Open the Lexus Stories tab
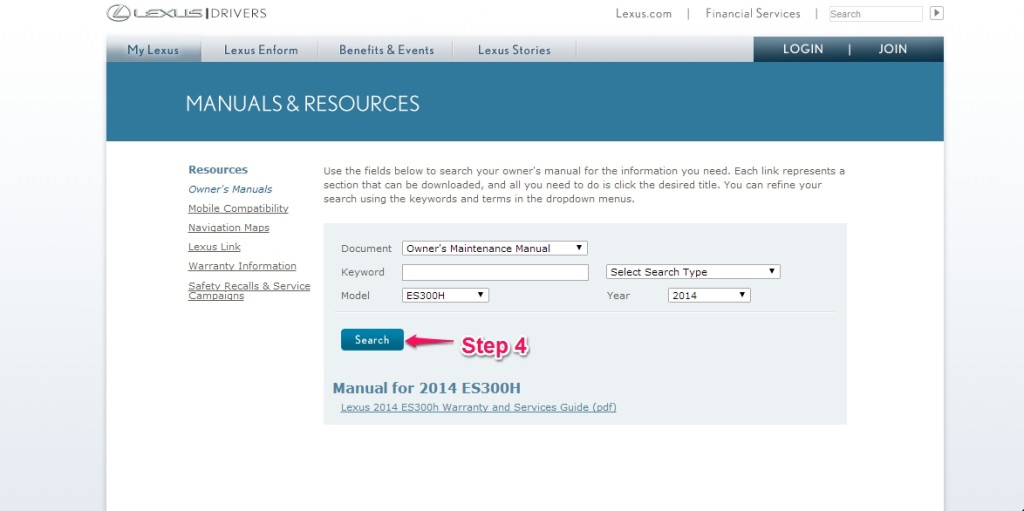Screen dimensions: 1024x511 [x=514, y=50]
